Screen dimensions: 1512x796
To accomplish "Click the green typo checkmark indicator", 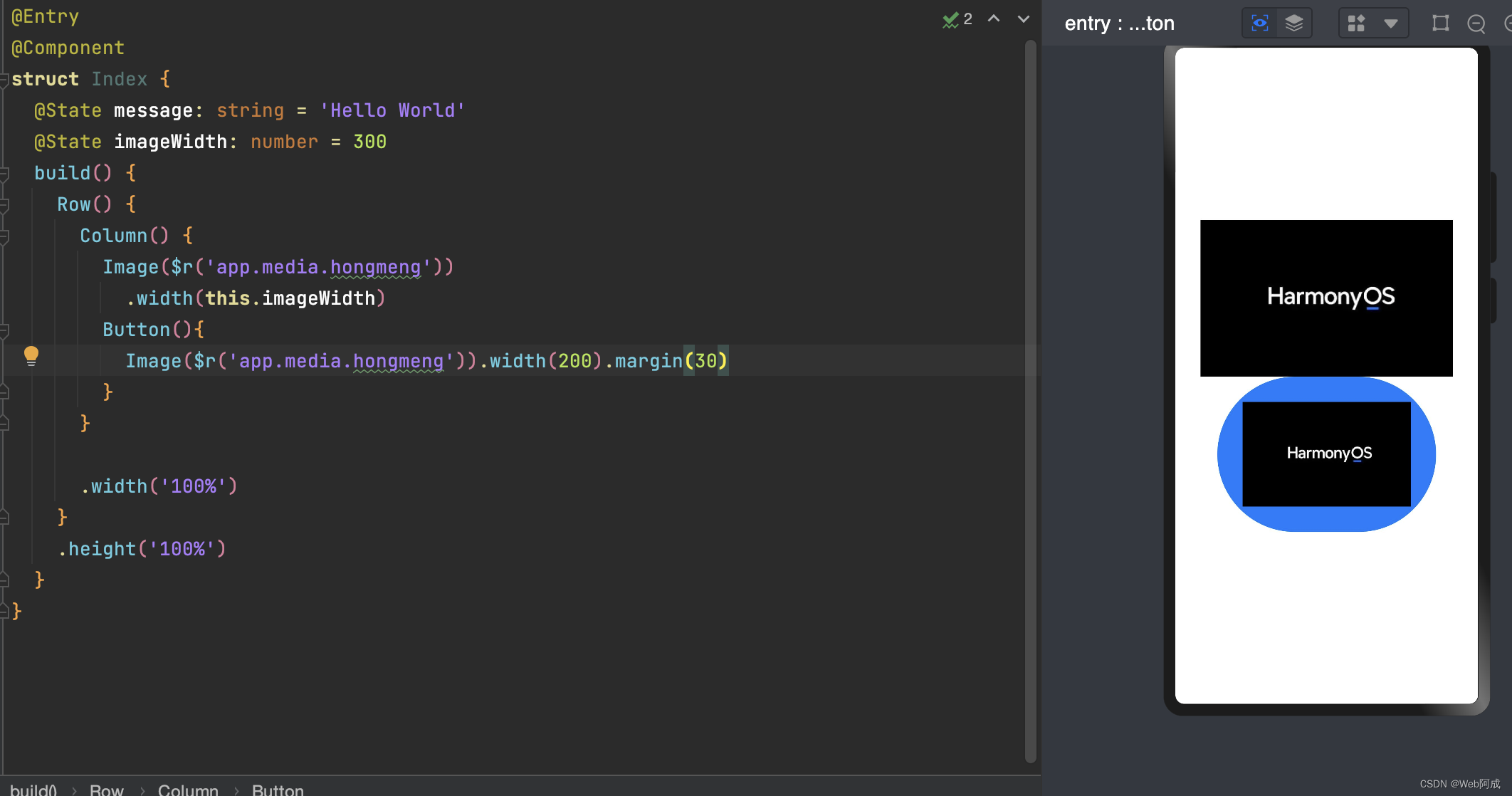I will pos(950,20).
